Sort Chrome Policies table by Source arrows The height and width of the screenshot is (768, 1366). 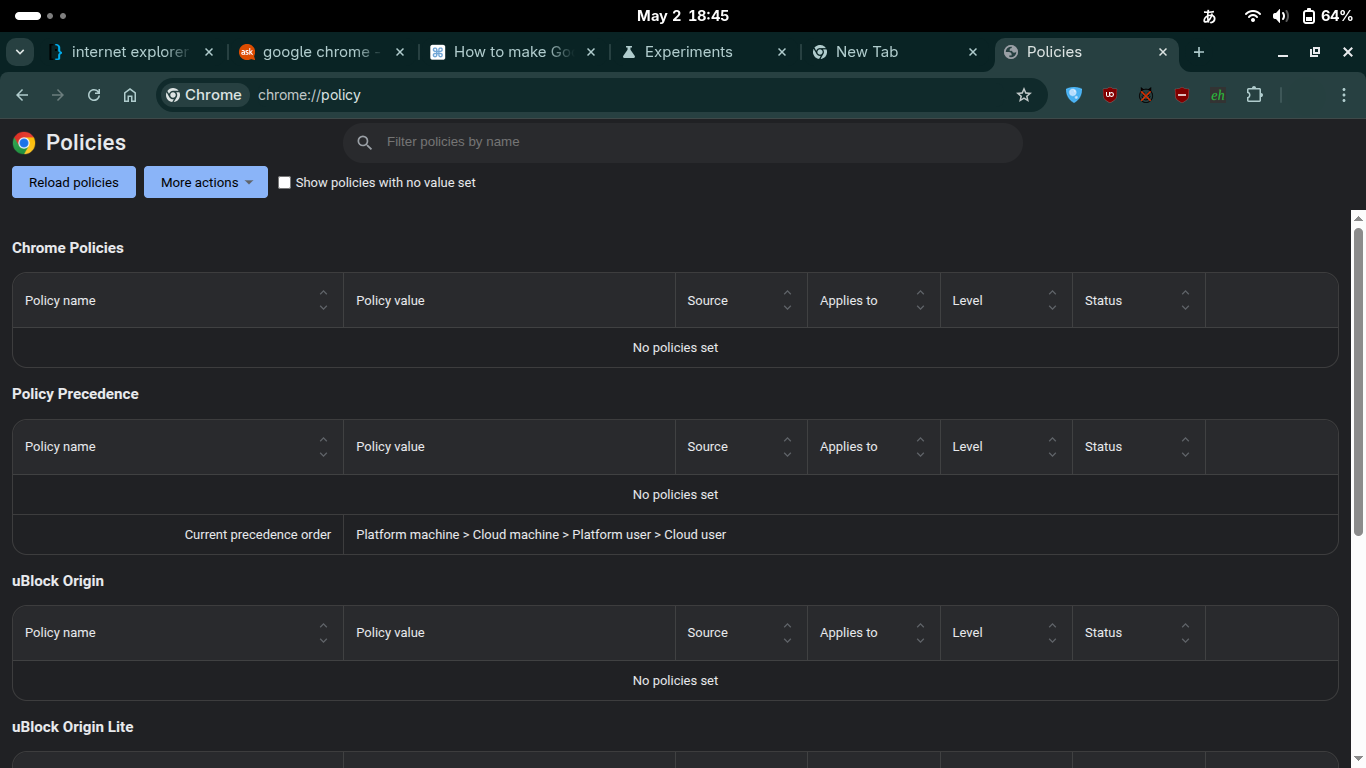pyautogui.click(x=787, y=300)
